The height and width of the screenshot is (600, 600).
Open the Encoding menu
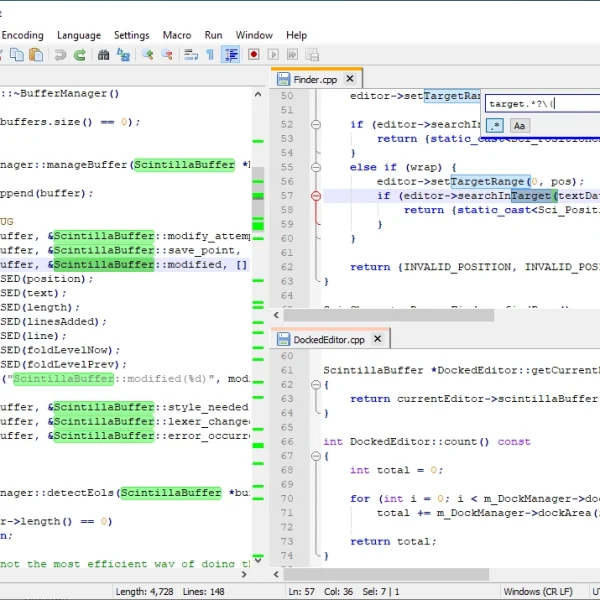coord(23,35)
